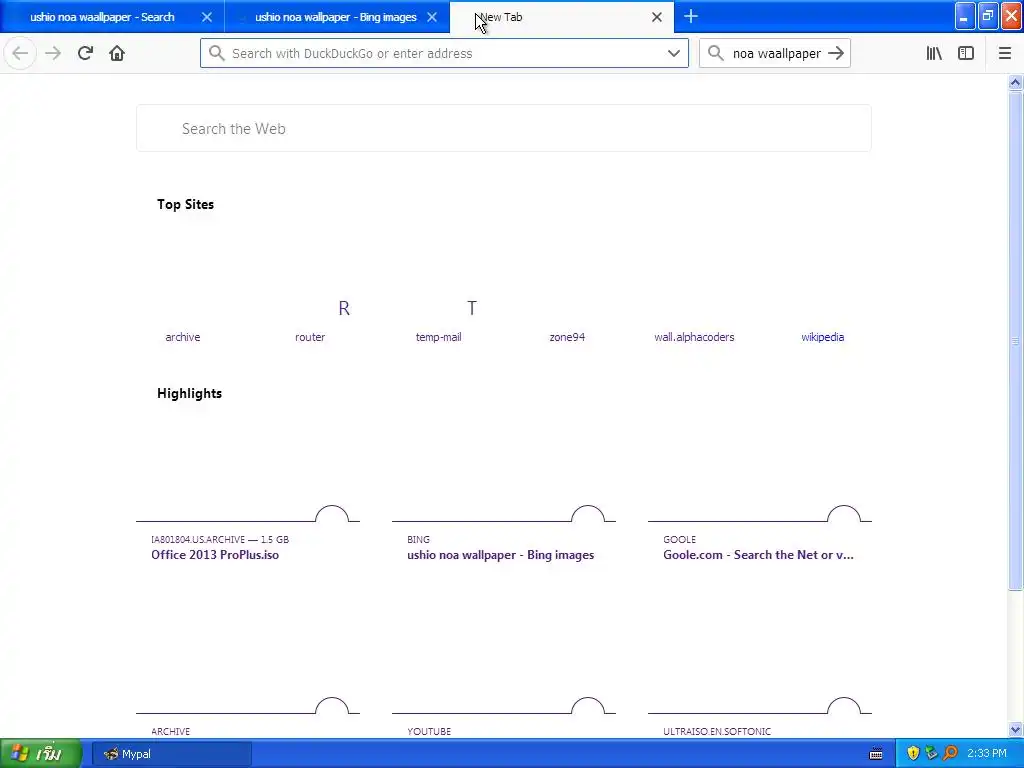The width and height of the screenshot is (1024, 768).
Task: Click the GOOLE source label
Action: coord(679,539)
